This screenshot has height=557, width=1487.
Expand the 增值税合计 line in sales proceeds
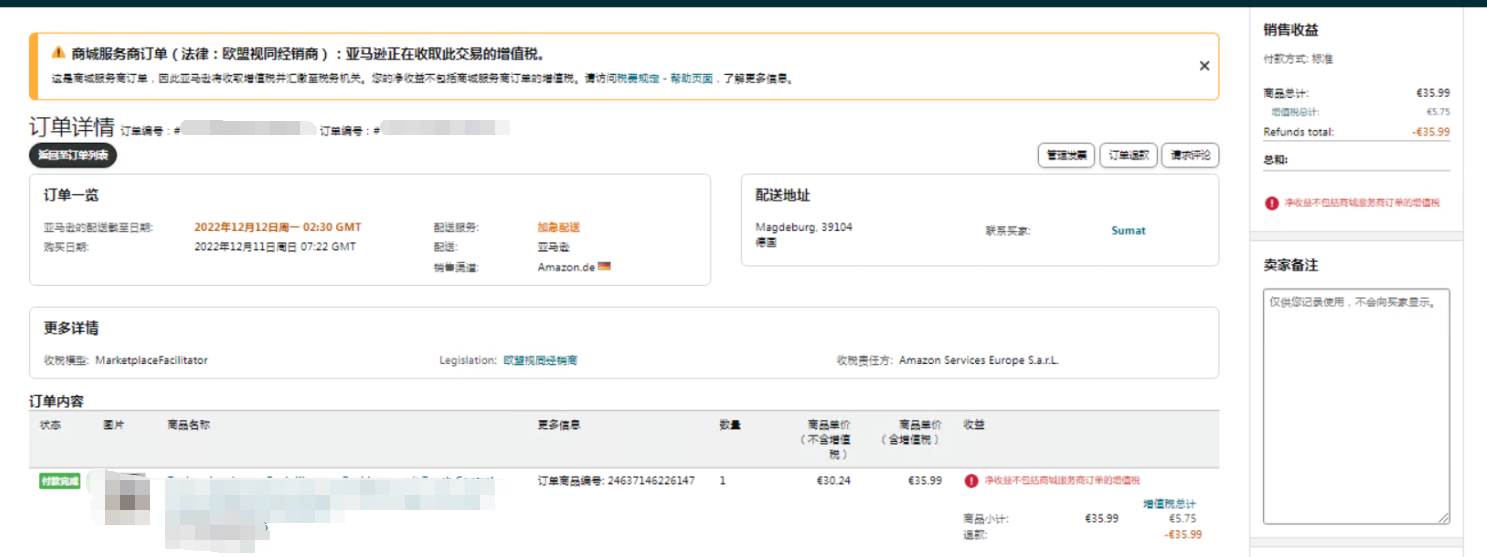click(1294, 112)
